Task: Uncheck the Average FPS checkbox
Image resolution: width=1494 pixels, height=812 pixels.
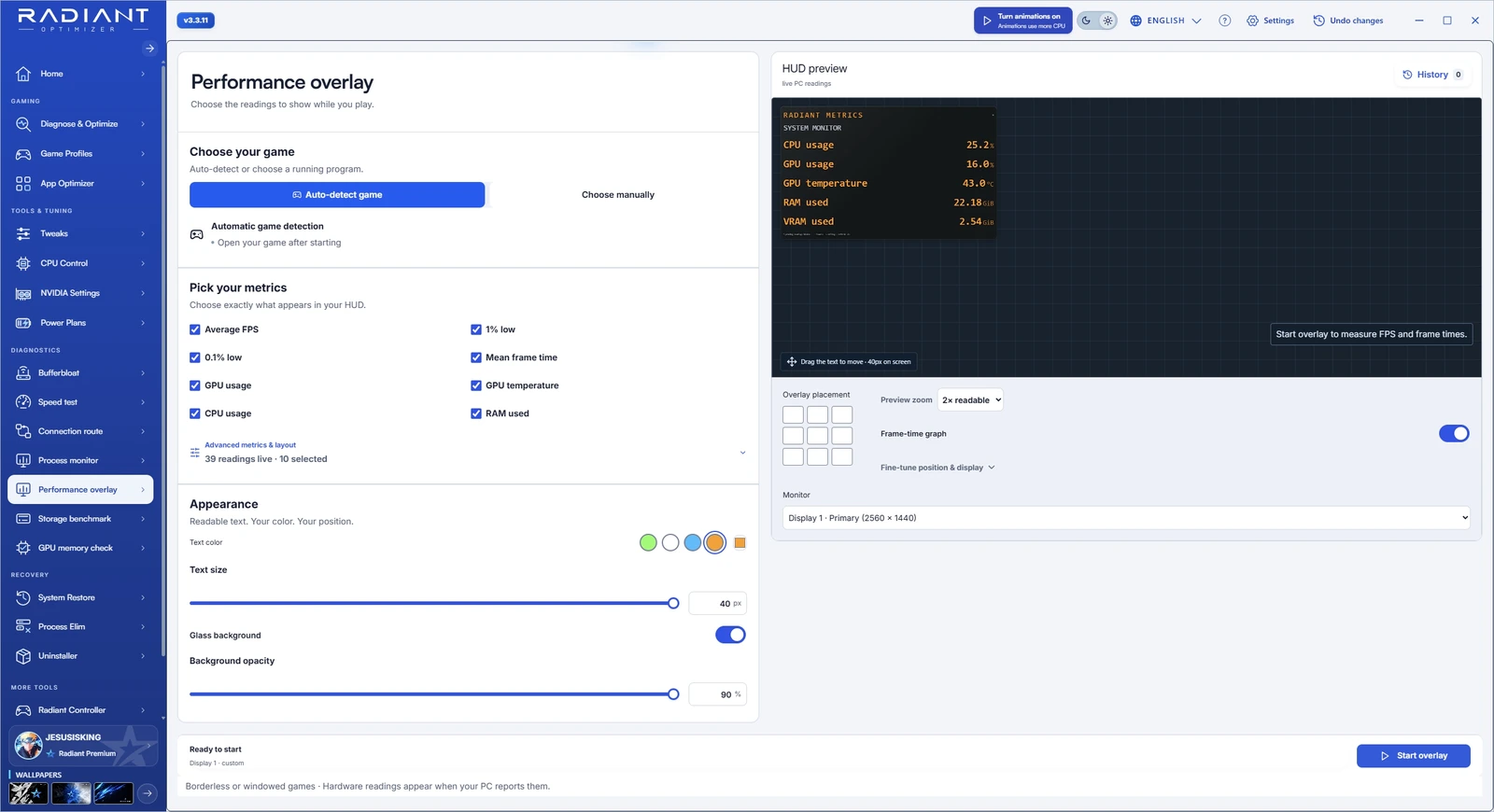Action: (195, 329)
